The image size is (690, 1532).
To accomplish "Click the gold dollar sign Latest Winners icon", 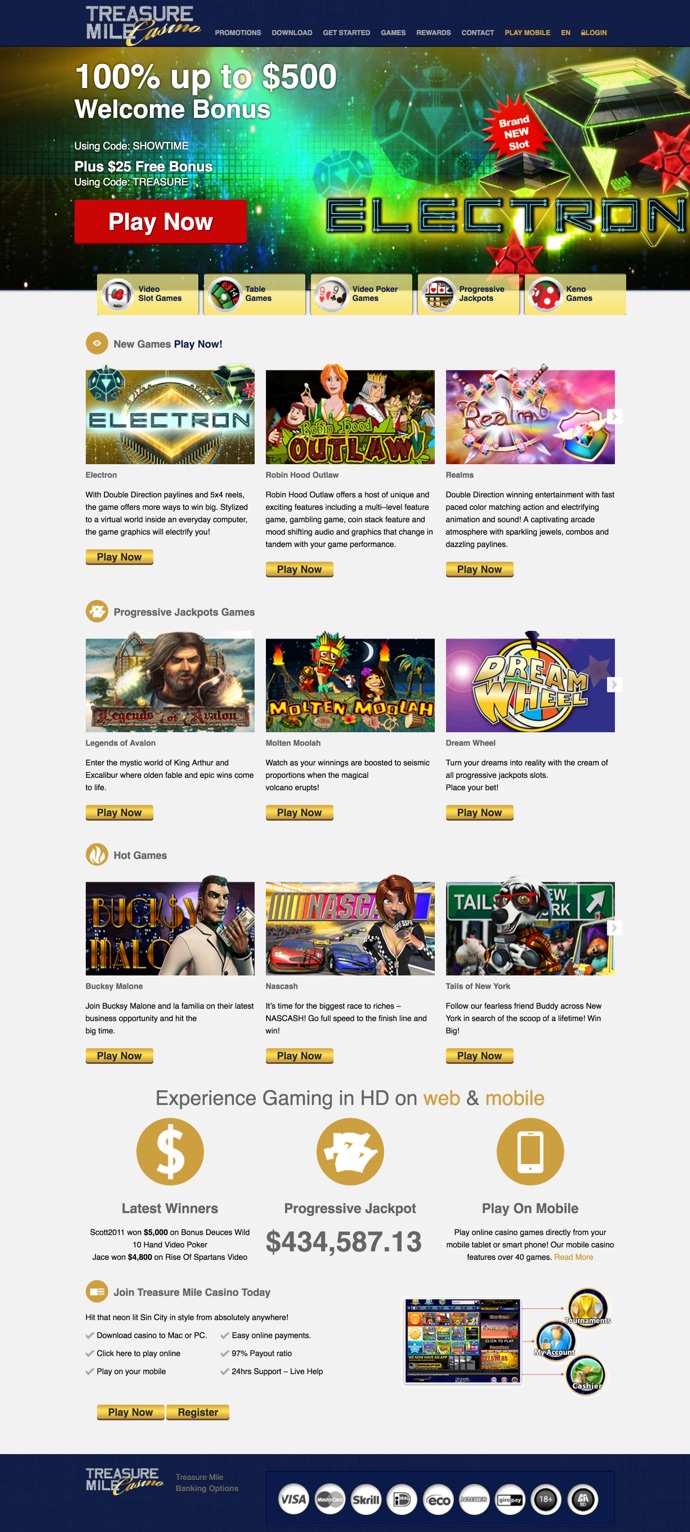I will coord(170,1151).
